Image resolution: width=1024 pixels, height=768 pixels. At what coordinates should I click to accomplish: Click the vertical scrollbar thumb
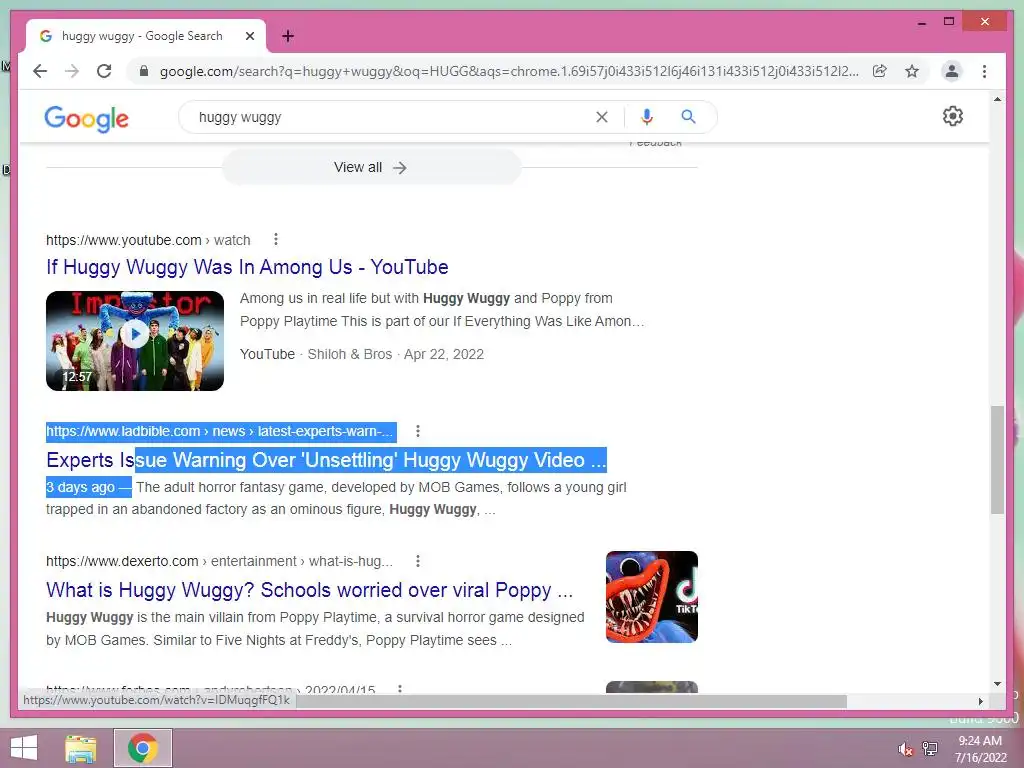click(997, 460)
